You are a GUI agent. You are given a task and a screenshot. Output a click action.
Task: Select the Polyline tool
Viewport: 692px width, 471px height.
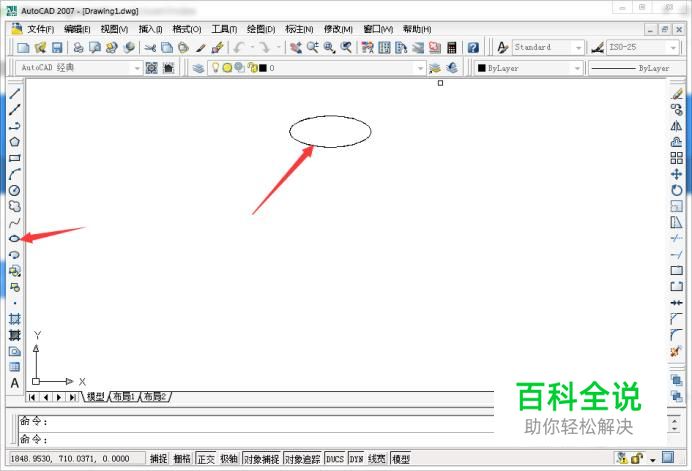tap(15, 126)
